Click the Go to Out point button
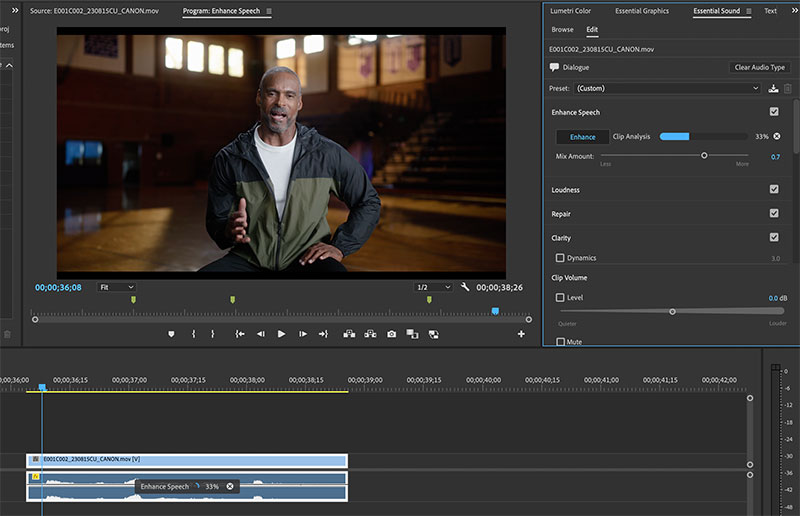The height and width of the screenshot is (516, 800). click(323, 334)
